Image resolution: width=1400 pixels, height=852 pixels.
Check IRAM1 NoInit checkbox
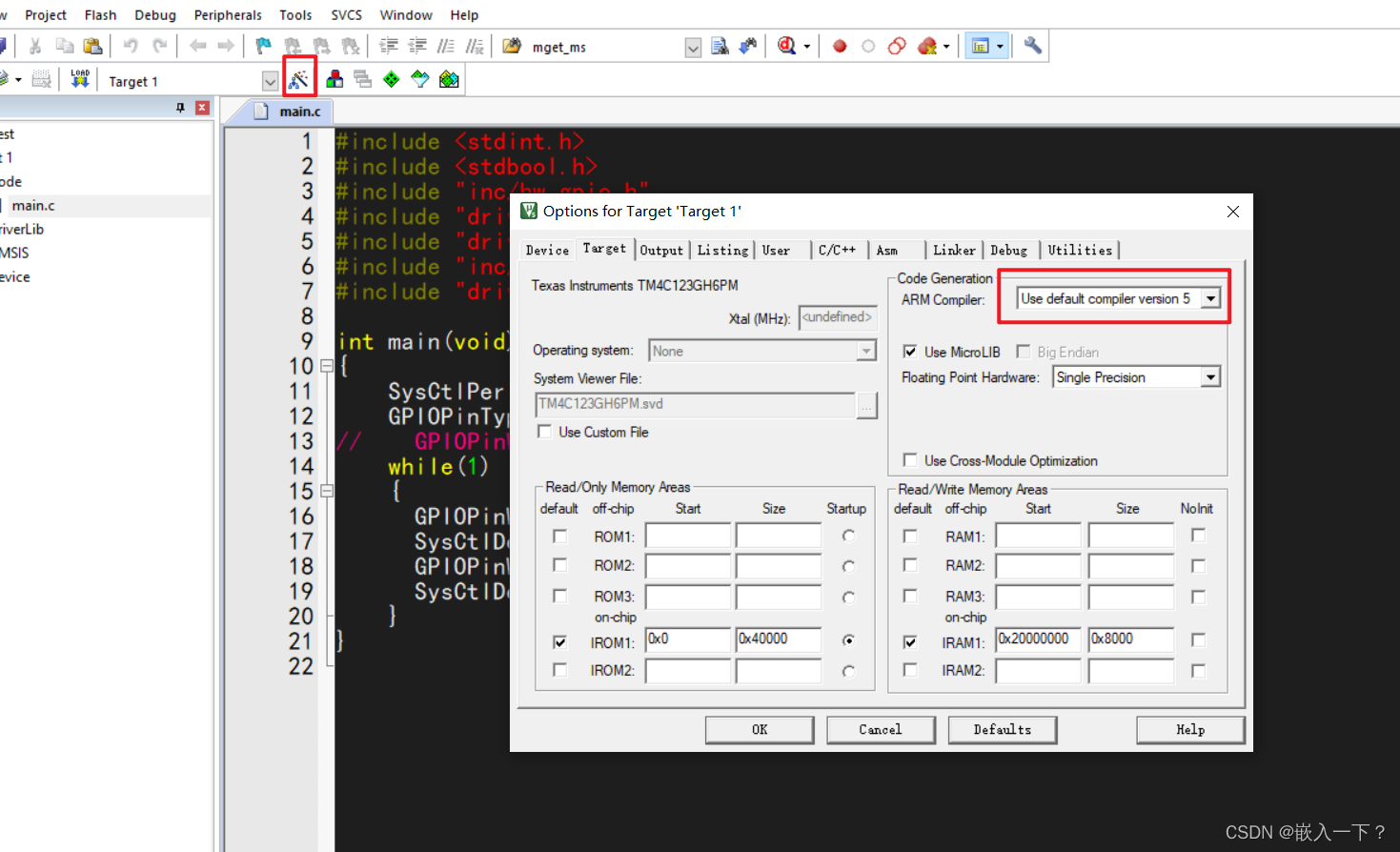click(1198, 640)
